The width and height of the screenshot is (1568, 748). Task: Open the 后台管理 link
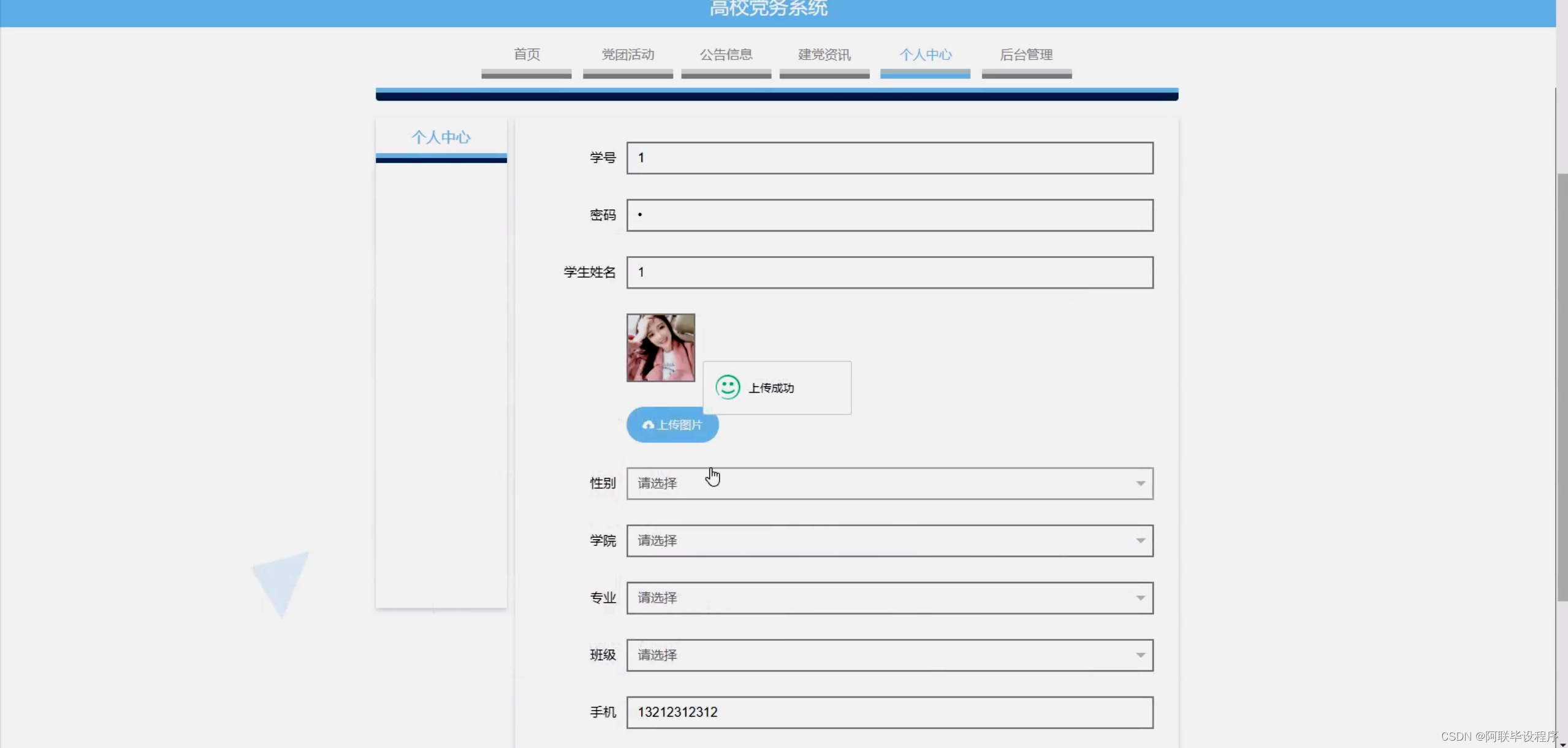1026,55
